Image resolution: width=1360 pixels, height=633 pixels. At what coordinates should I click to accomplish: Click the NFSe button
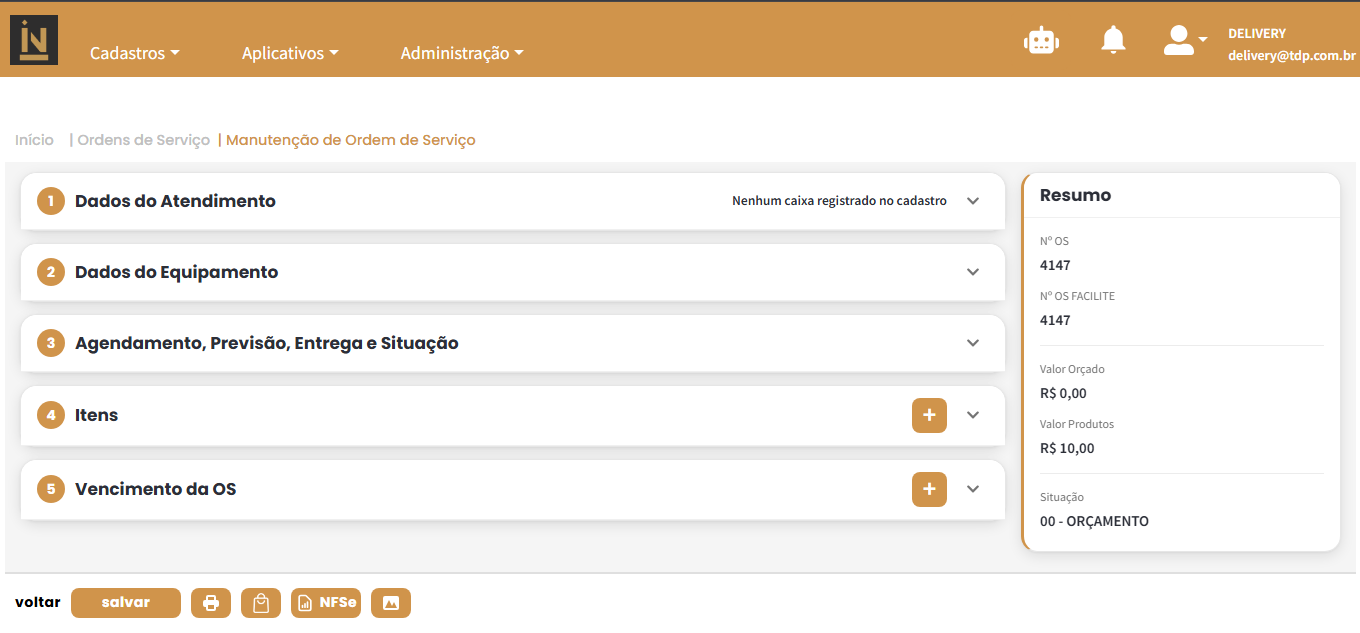[x=326, y=603]
